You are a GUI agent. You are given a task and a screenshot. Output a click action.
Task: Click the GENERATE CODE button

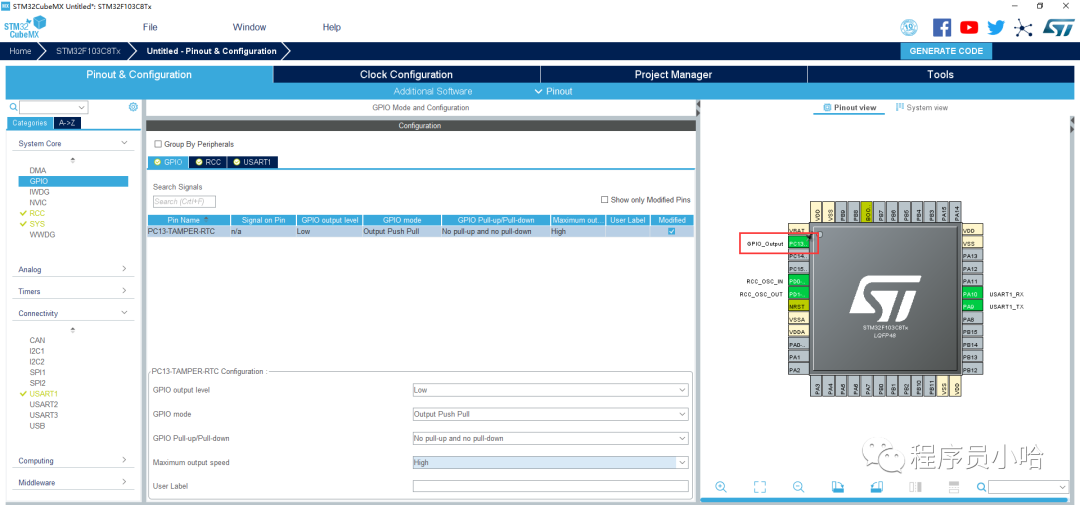pyautogui.click(x=945, y=51)
